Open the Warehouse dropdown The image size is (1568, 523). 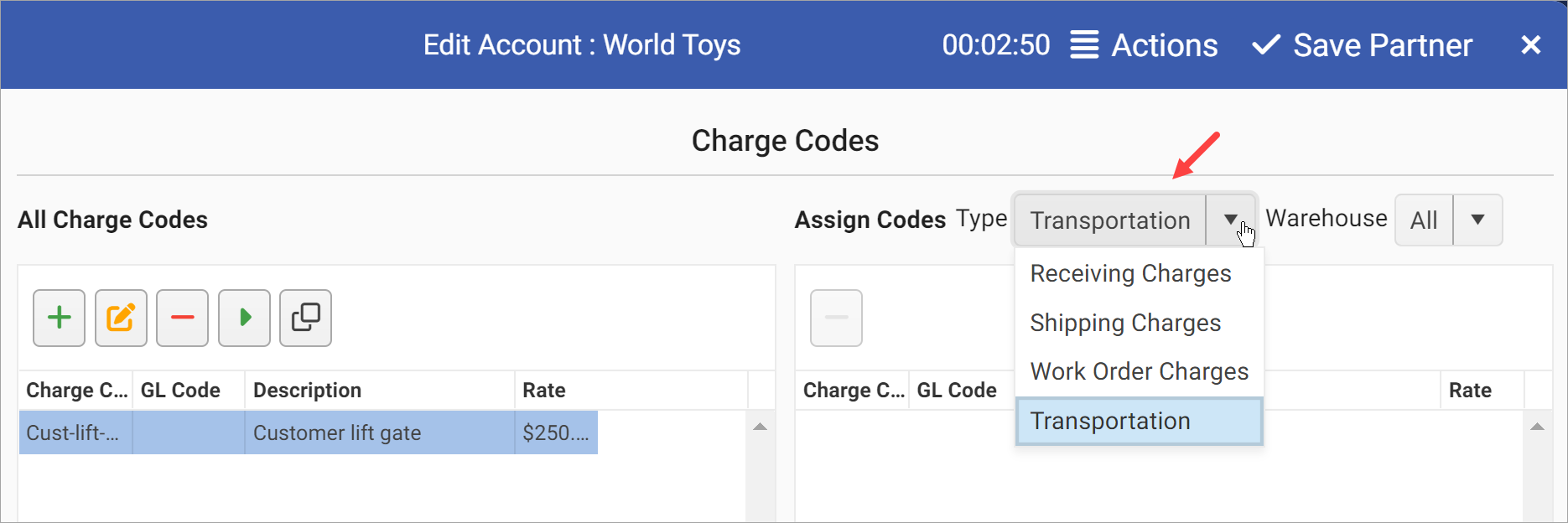[1478, 220]
